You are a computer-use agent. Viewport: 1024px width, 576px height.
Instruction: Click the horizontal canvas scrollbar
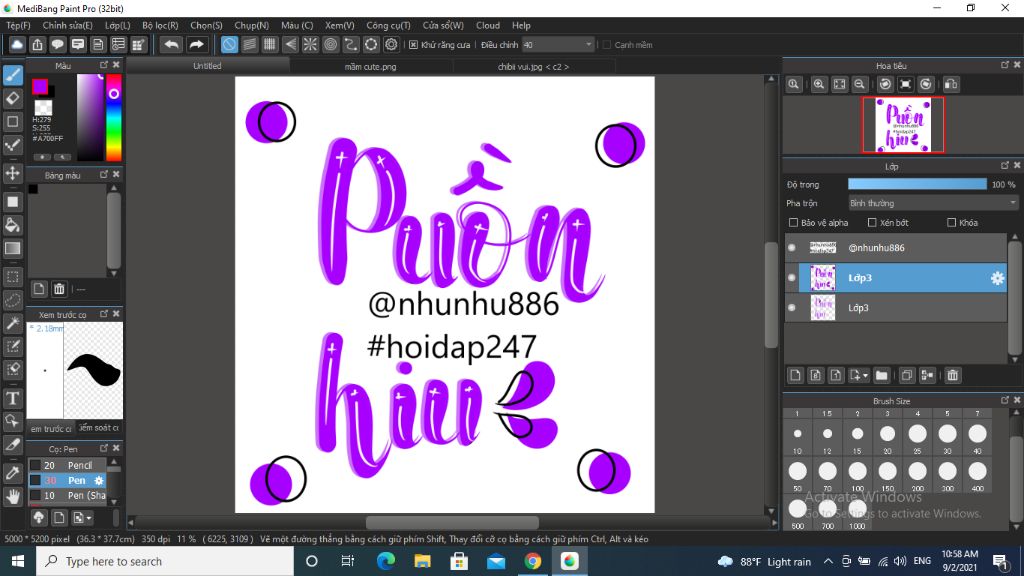pos(452,522)
